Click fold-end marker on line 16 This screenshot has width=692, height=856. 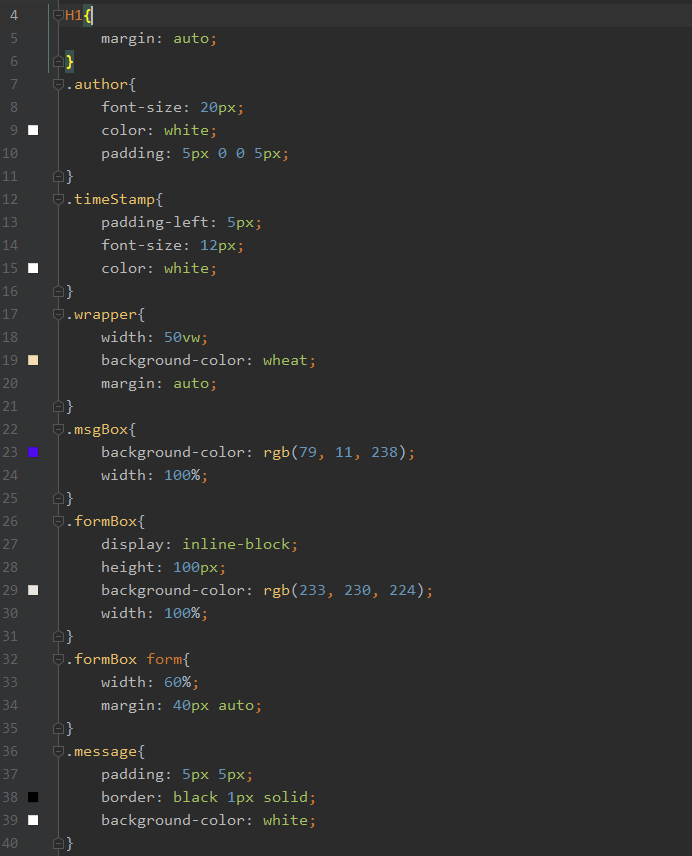tap(58, 292)
